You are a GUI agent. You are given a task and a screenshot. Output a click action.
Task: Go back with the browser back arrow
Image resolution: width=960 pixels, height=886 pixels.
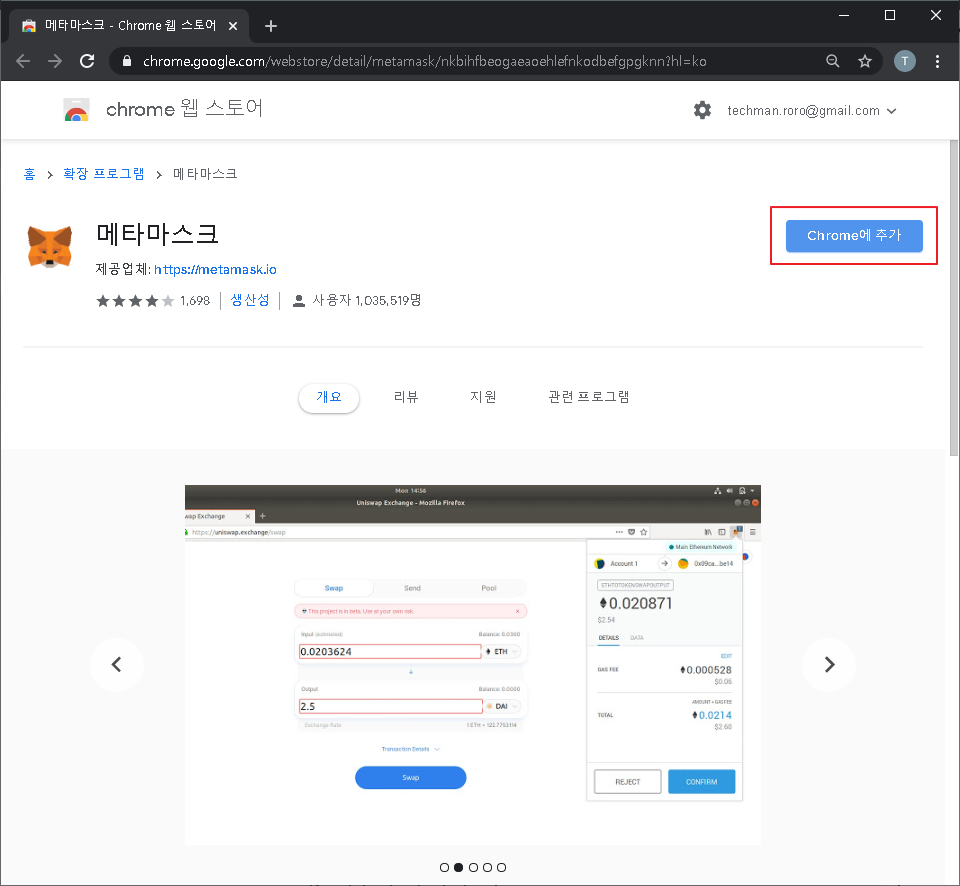pos(23,61)
